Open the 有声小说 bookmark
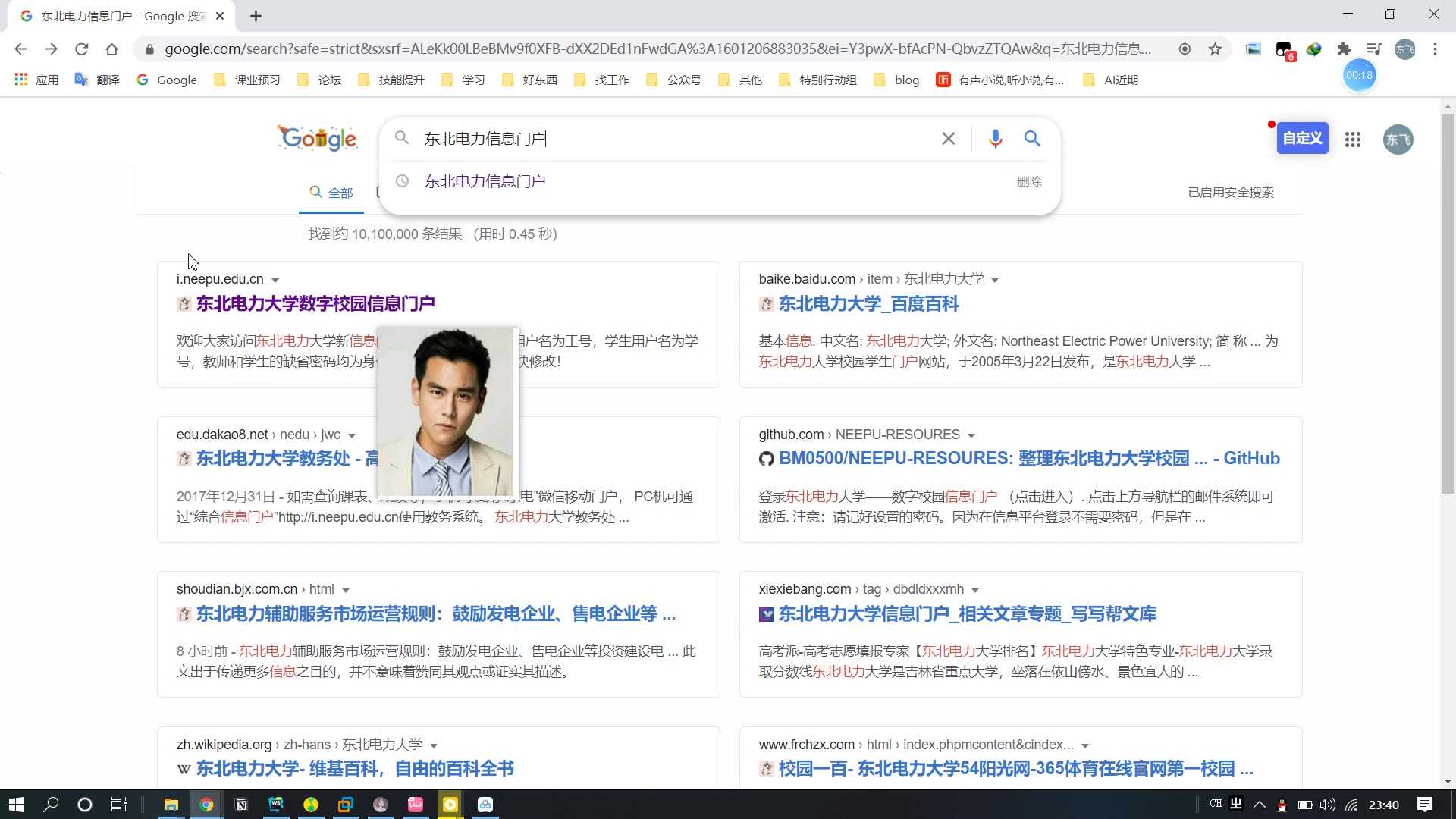1456x819 pixels. (1000, 80)
